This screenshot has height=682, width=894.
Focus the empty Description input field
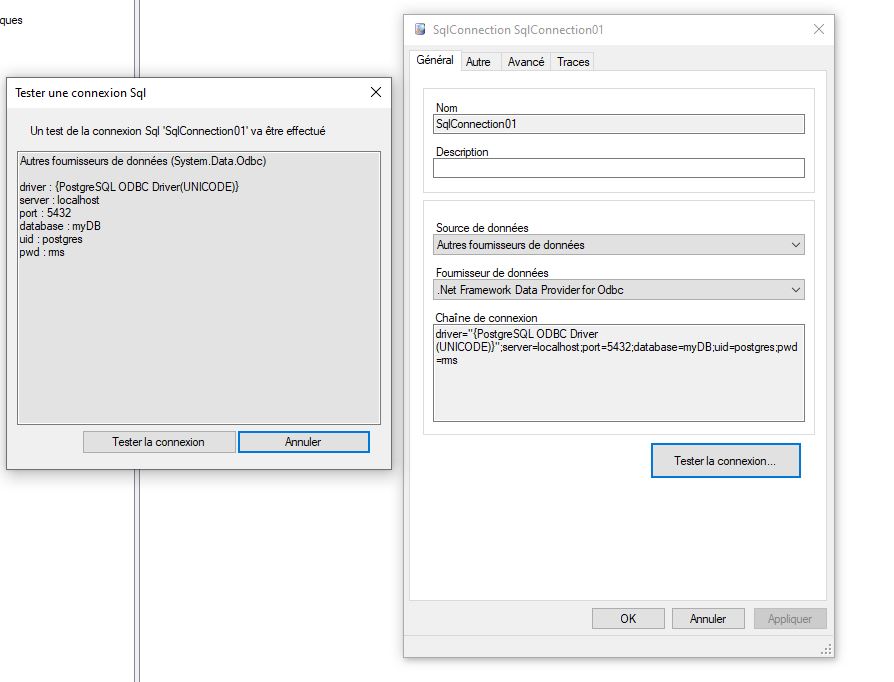pyautogui.click(x=618, y=168)
